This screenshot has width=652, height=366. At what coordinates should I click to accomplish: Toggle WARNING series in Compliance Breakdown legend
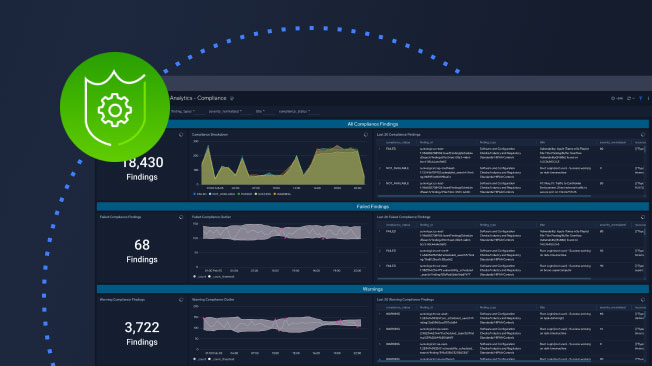282,194
